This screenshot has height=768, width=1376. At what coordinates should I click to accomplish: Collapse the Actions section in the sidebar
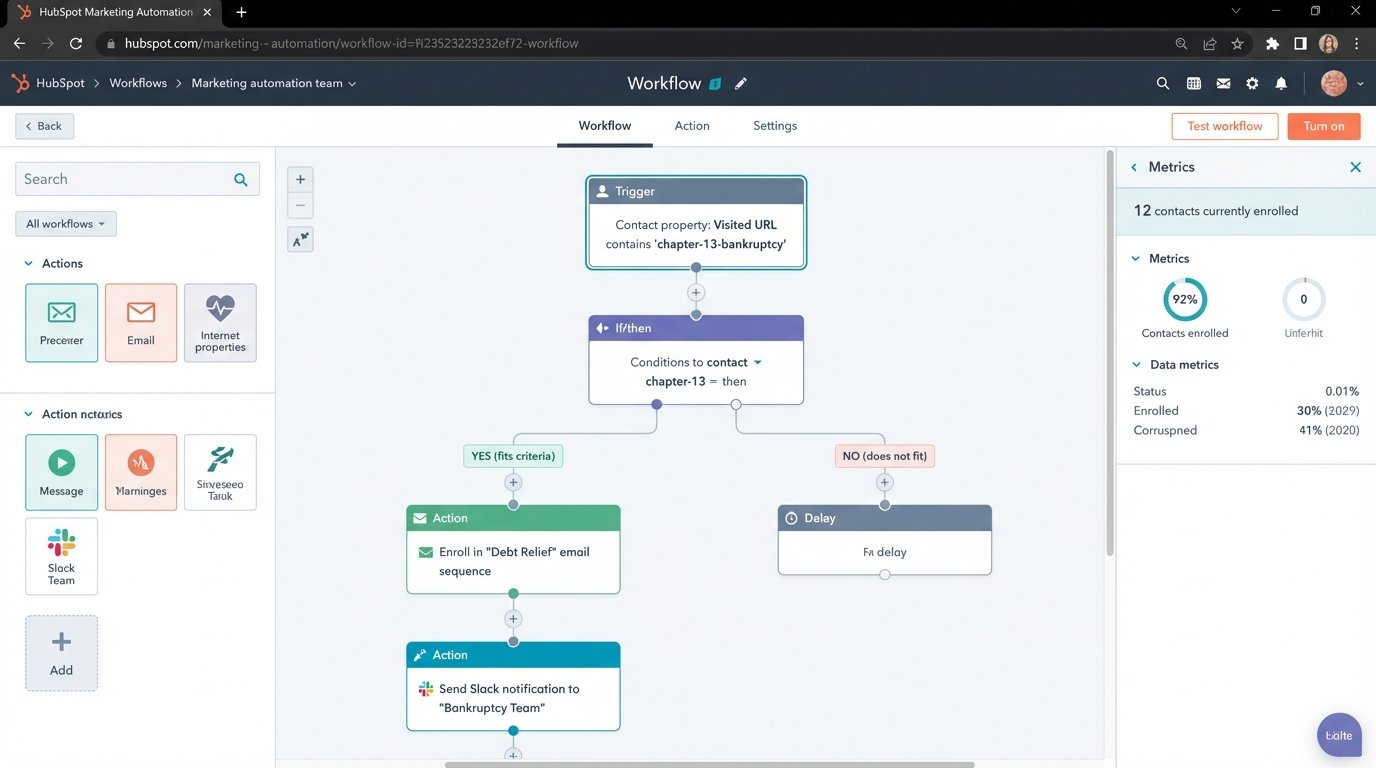[x=26, y=263]
